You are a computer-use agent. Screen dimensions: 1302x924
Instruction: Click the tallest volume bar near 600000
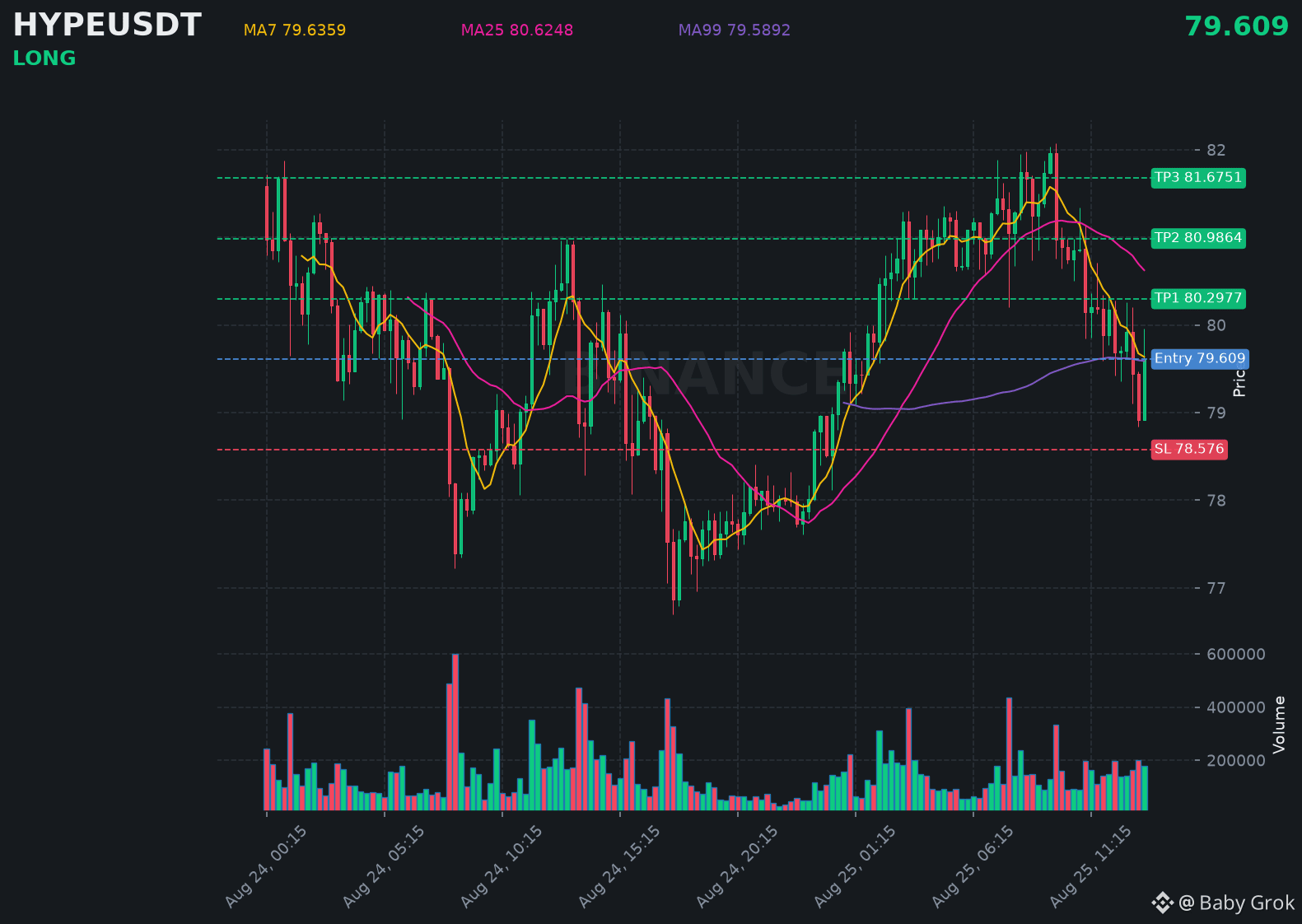[455, 732]
